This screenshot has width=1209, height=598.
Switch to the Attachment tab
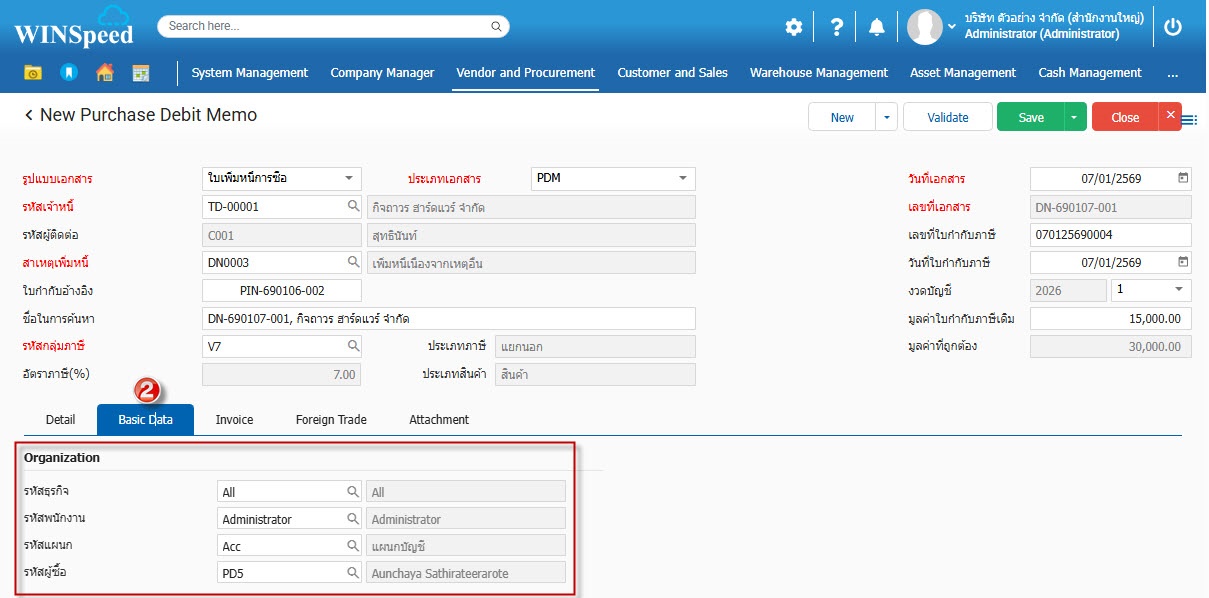coord(438,420)
